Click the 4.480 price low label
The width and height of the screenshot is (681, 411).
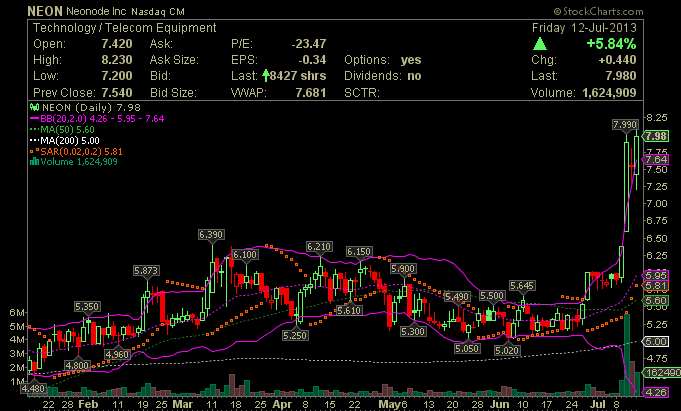click(33, 388)
